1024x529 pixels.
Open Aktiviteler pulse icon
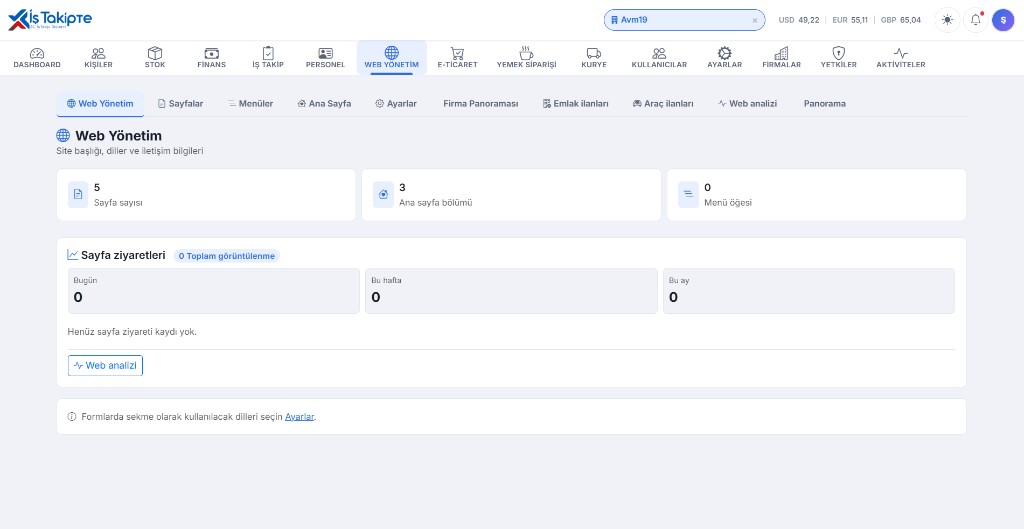pyautogui.click(x=901, y=54)
